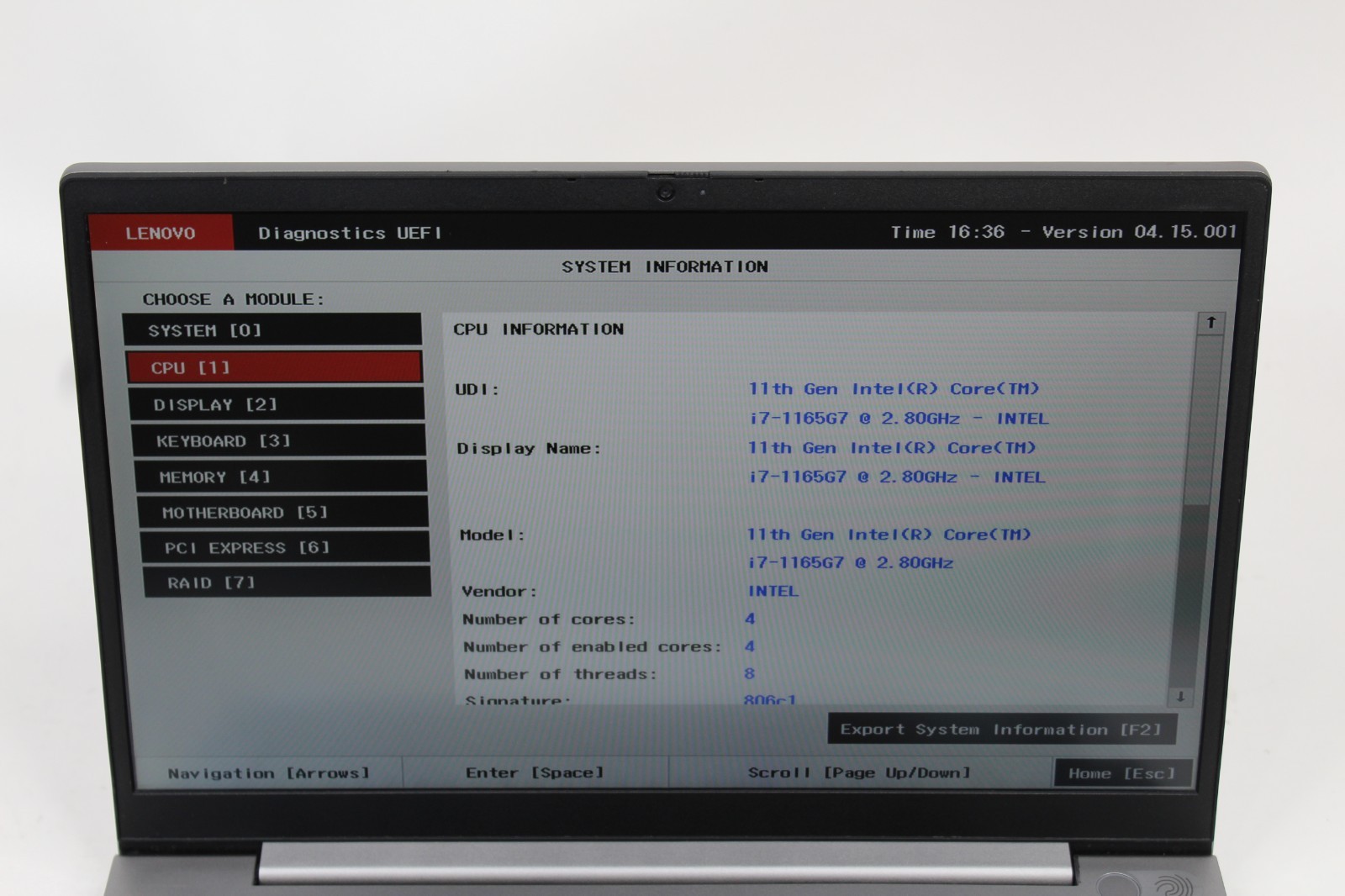Open the PCI EXPRESS [6] module
The image size is (1345, 896).
pos(285,547)
